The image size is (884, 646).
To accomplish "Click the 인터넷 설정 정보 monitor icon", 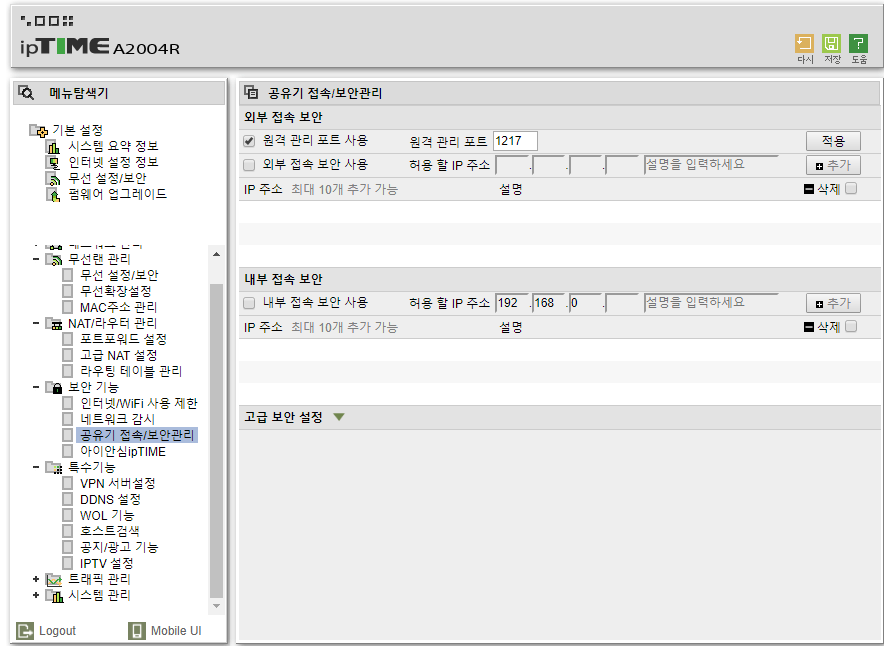I will [53, 162].
